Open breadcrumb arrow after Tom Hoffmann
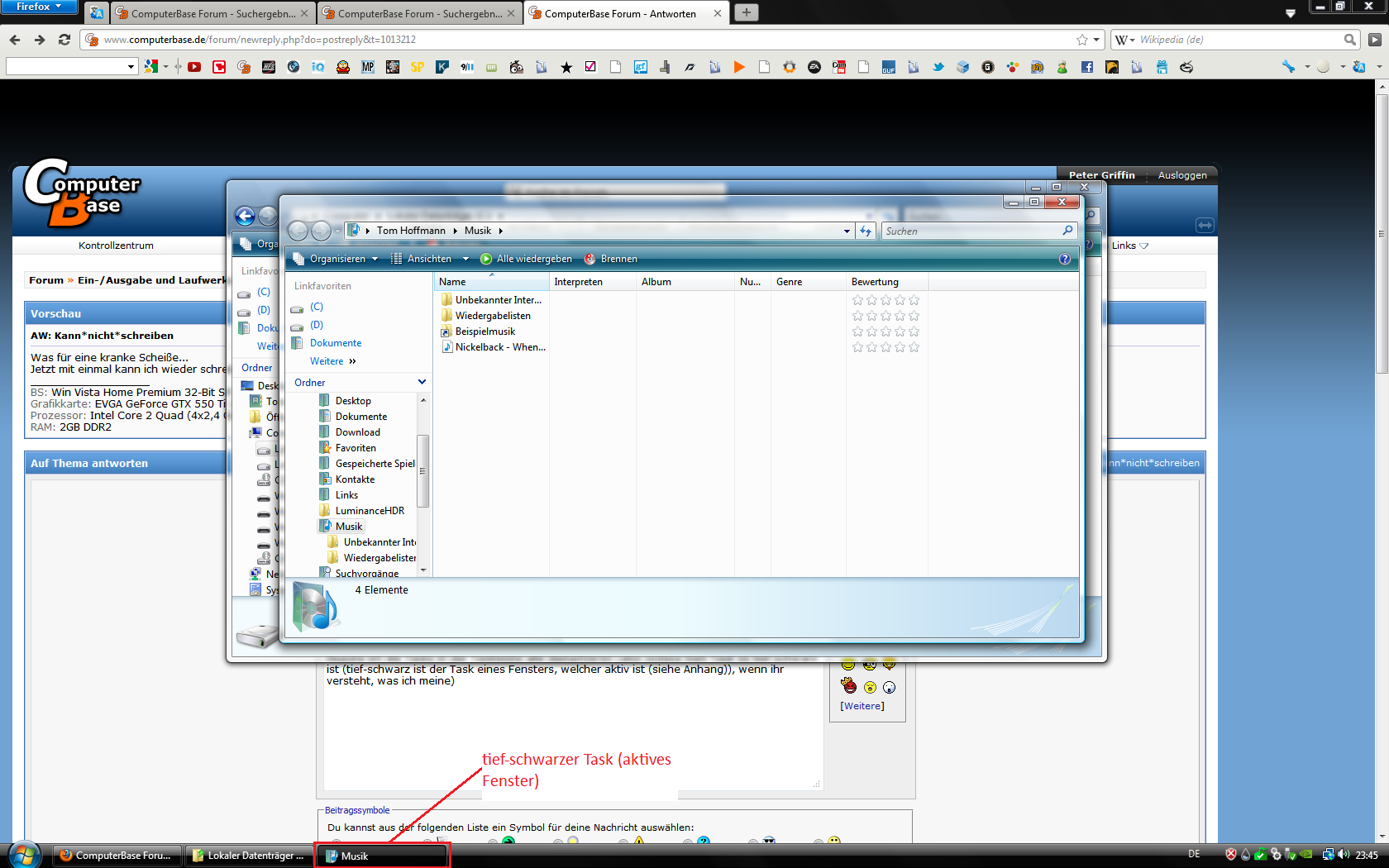This screenshot has width=1389, height=868. click(456, 231)
